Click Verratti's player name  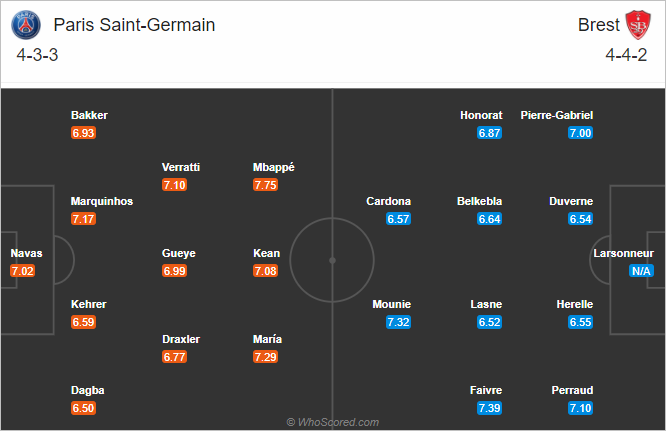(x=181, y=167)
